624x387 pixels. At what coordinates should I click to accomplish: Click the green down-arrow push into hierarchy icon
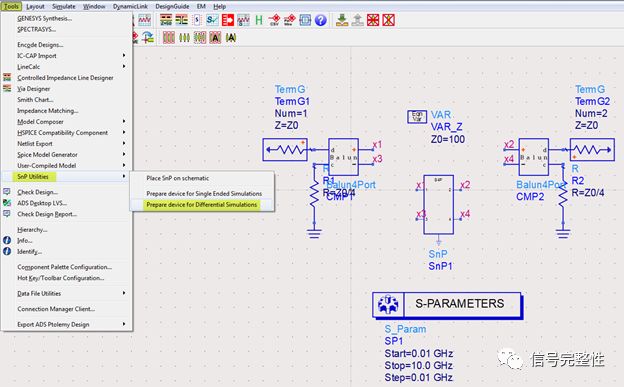click(x=342, y=20)
